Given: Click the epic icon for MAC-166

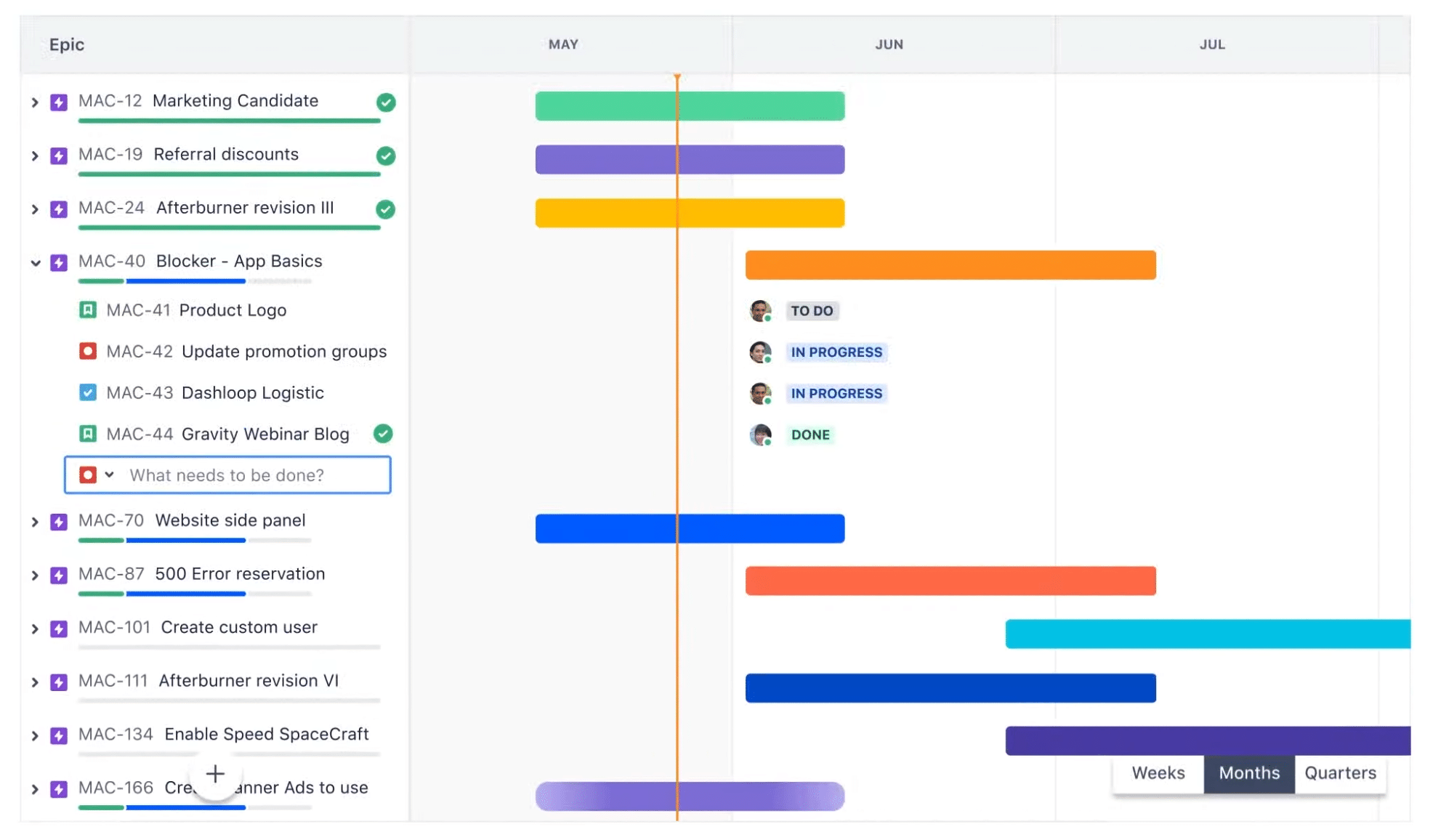Looking at the screenshot, I should 59,789.
